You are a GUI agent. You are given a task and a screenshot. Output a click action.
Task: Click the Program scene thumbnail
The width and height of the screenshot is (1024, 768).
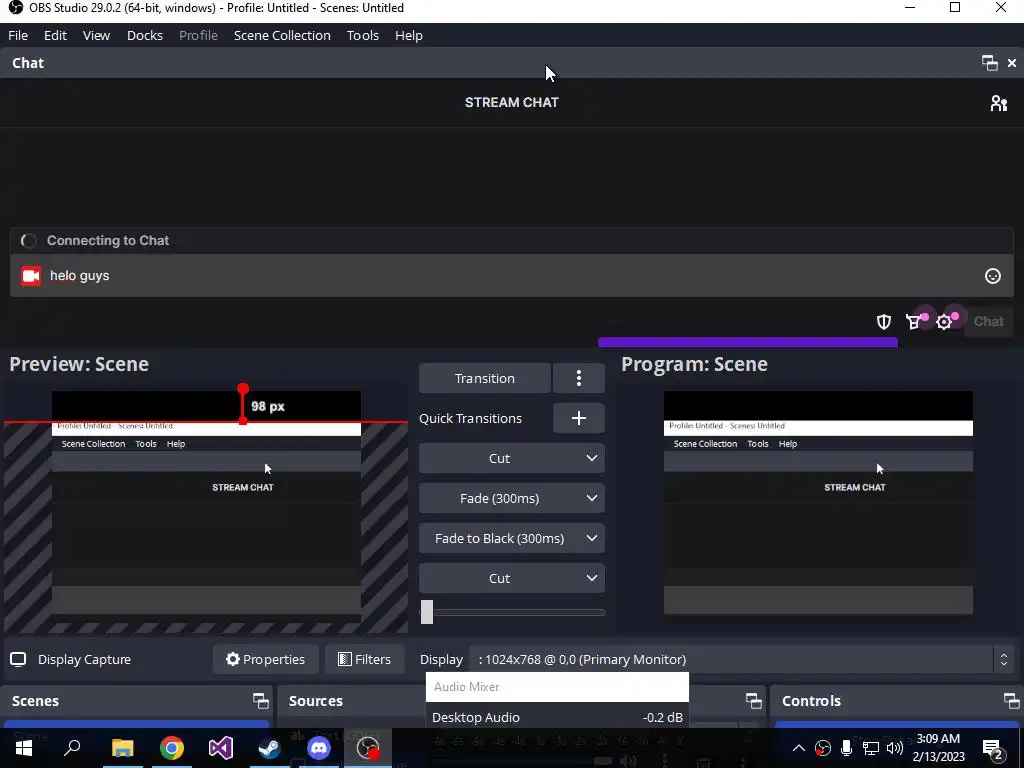818,503
